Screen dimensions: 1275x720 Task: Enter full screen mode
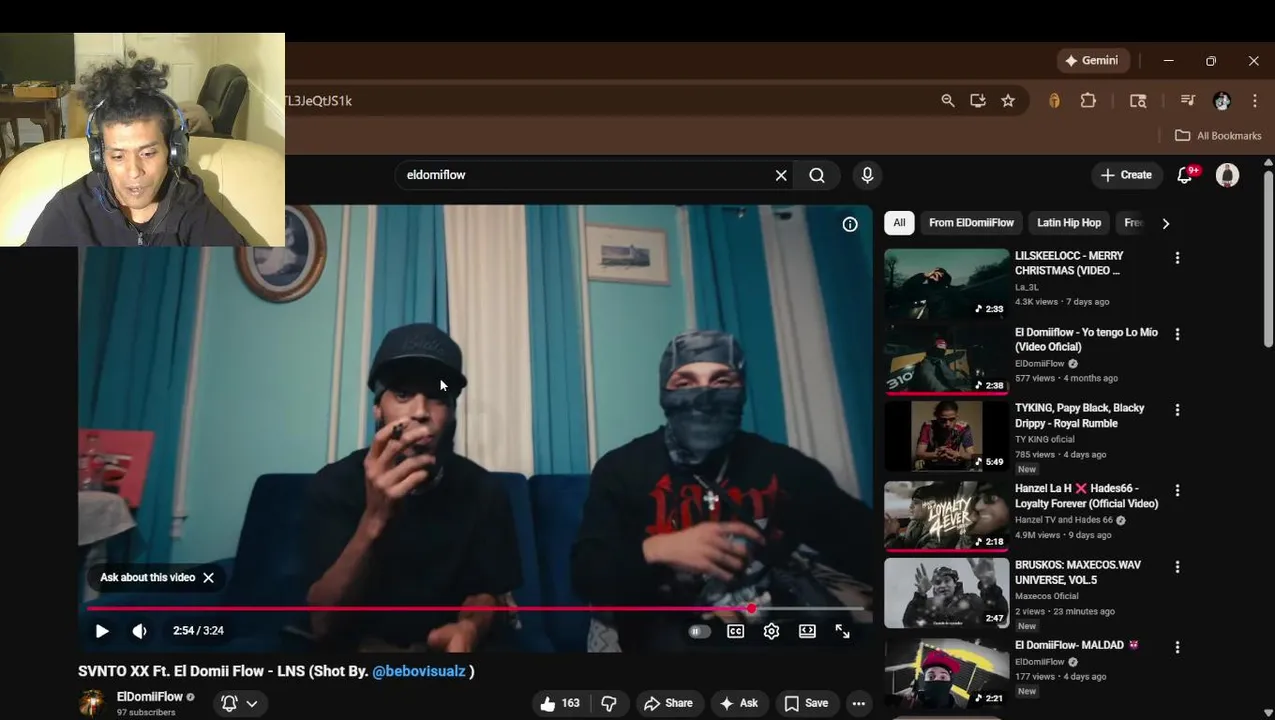point(842,631)
